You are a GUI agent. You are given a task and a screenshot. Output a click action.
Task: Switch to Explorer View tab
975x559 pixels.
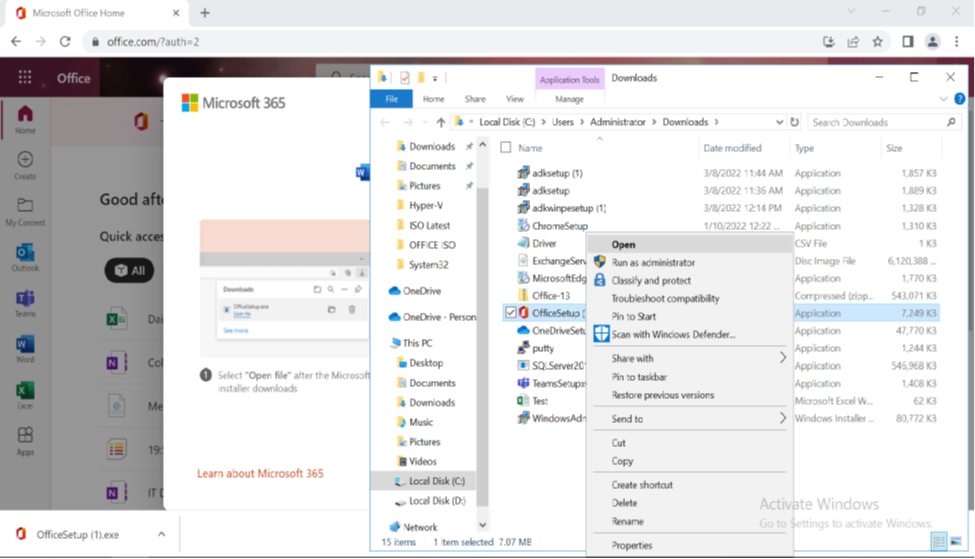(515, 99)
